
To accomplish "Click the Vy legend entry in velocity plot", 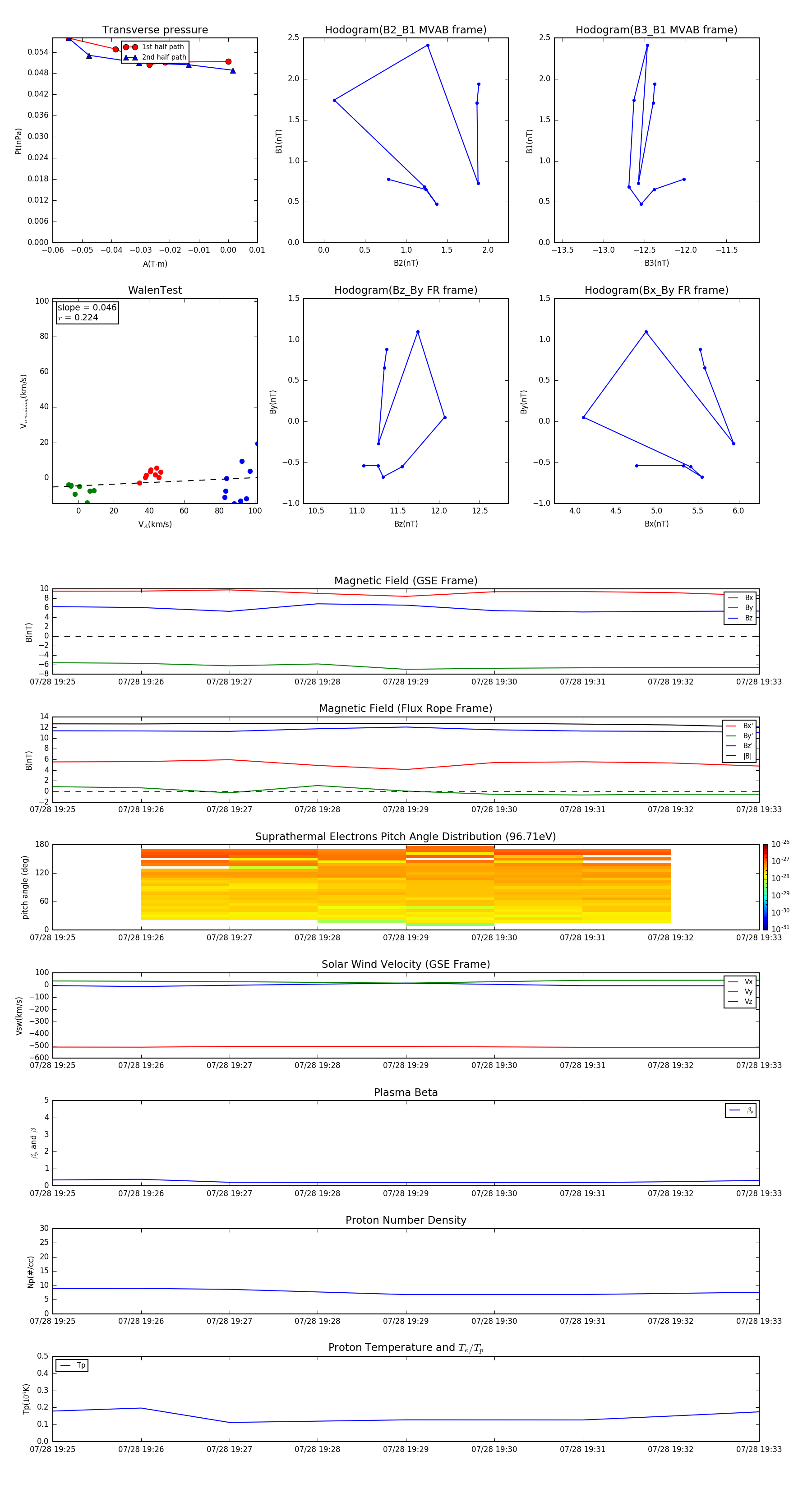I will click(740, 992).
